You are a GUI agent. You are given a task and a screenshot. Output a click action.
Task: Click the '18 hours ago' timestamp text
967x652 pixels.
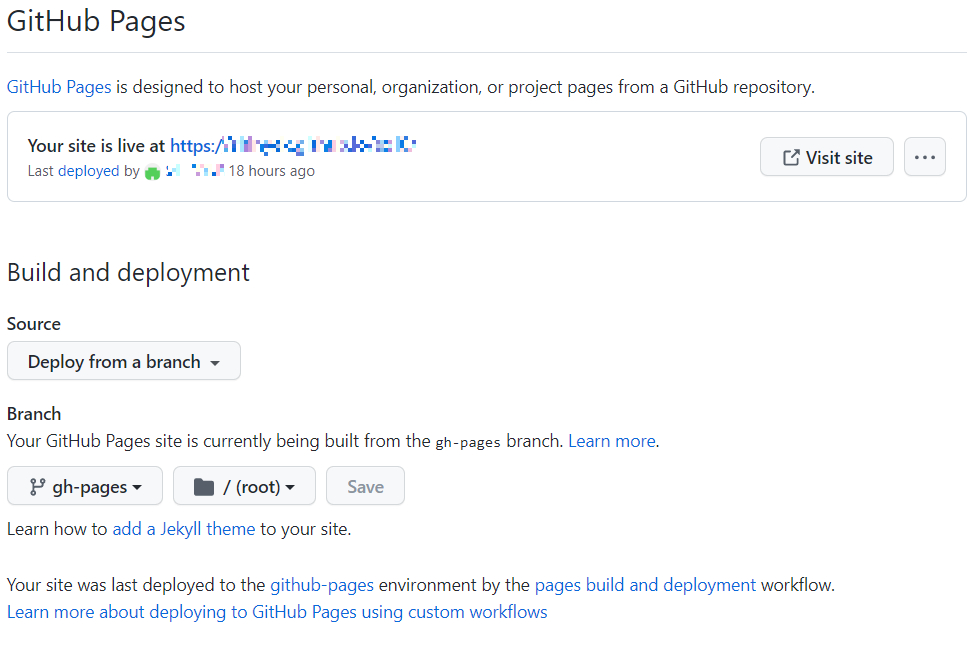(x=271, y=171)
